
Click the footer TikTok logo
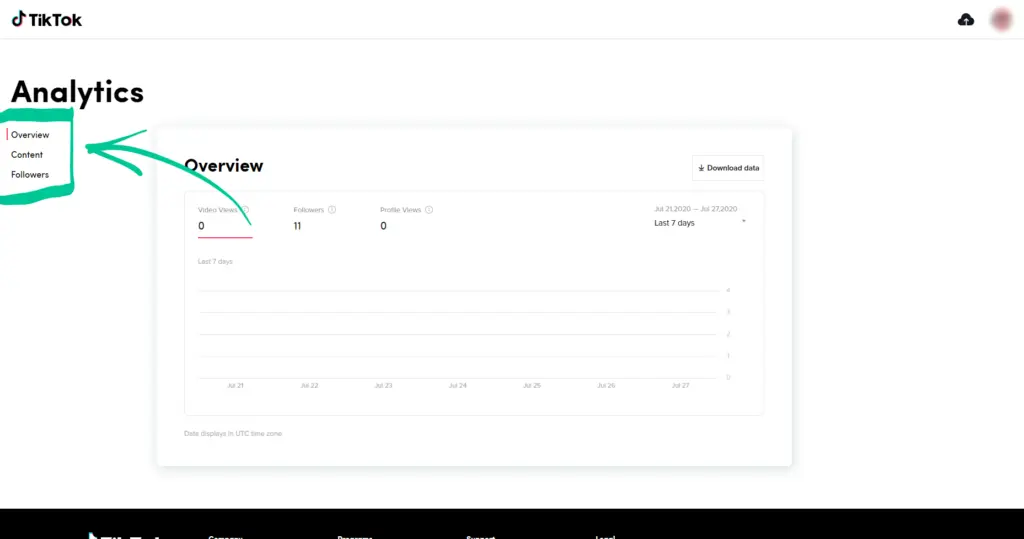tap(124, 536)
